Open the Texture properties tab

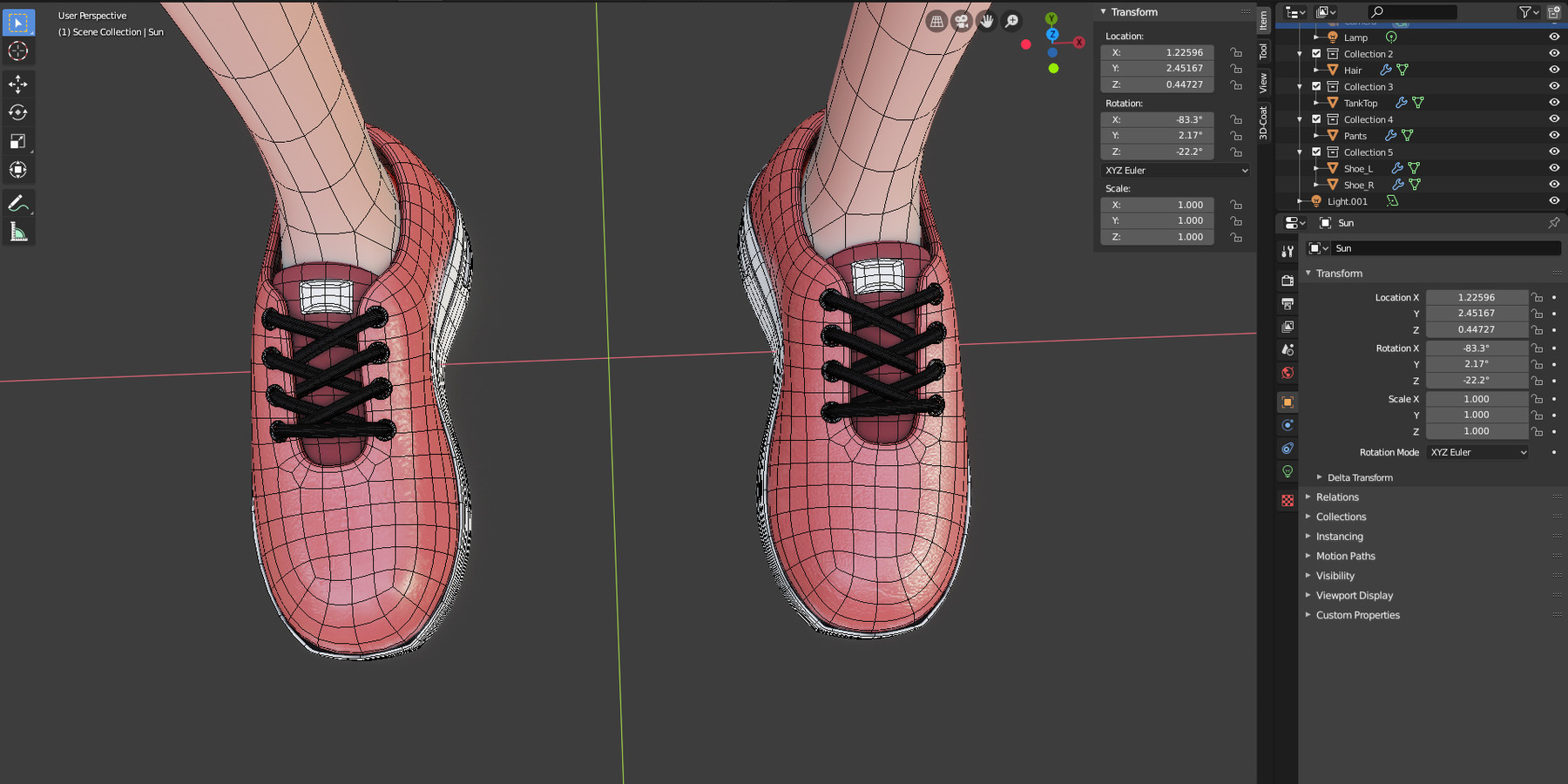coord(1288,501)
